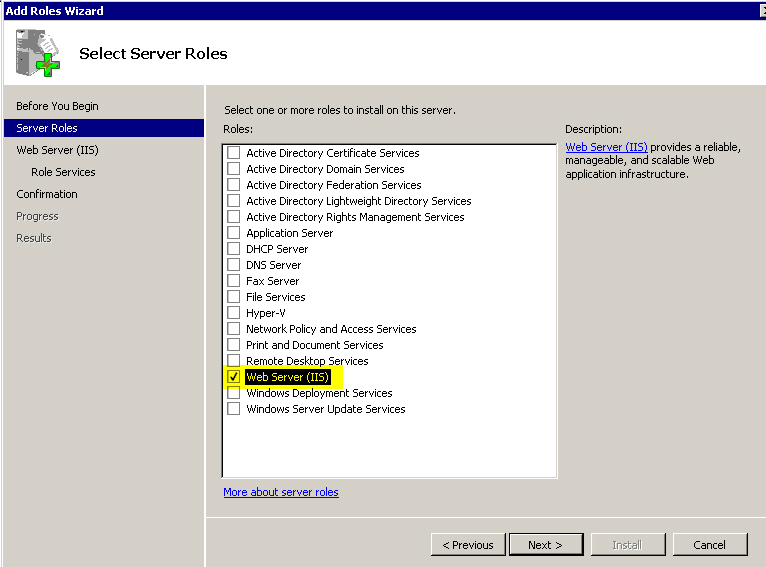The width and height of the screenshot is (766, 567).
Task: Click the server wizard header icon
Action: [38, 53]
